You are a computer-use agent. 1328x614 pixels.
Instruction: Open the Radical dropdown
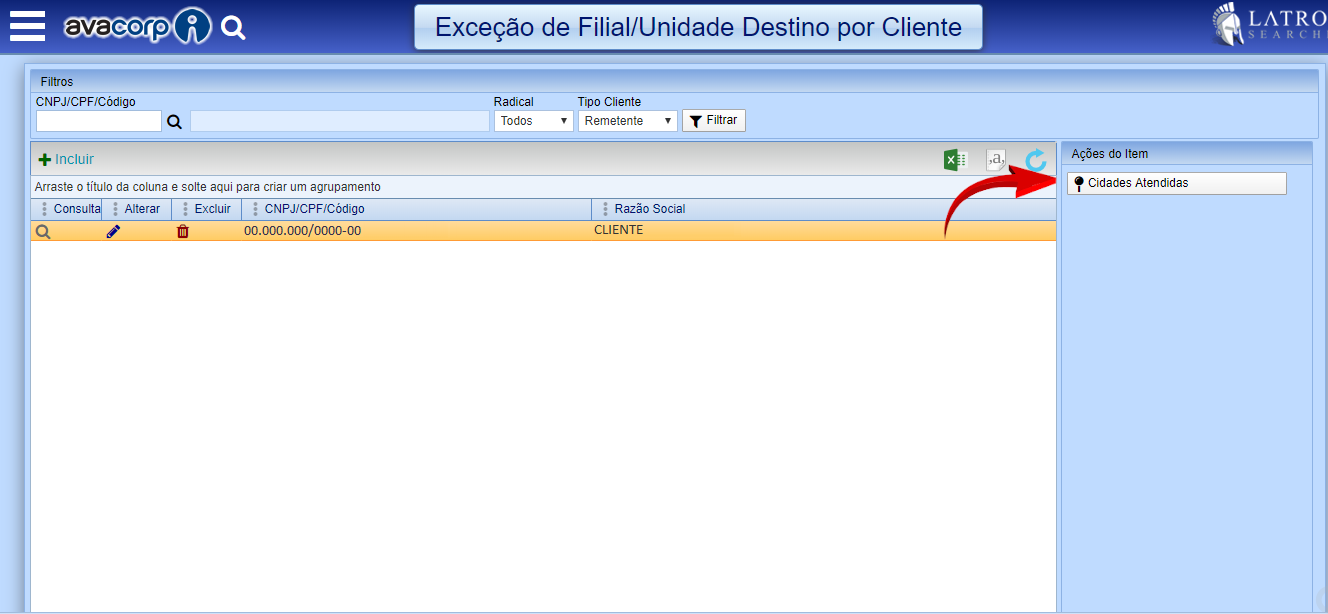coord(532,121)
